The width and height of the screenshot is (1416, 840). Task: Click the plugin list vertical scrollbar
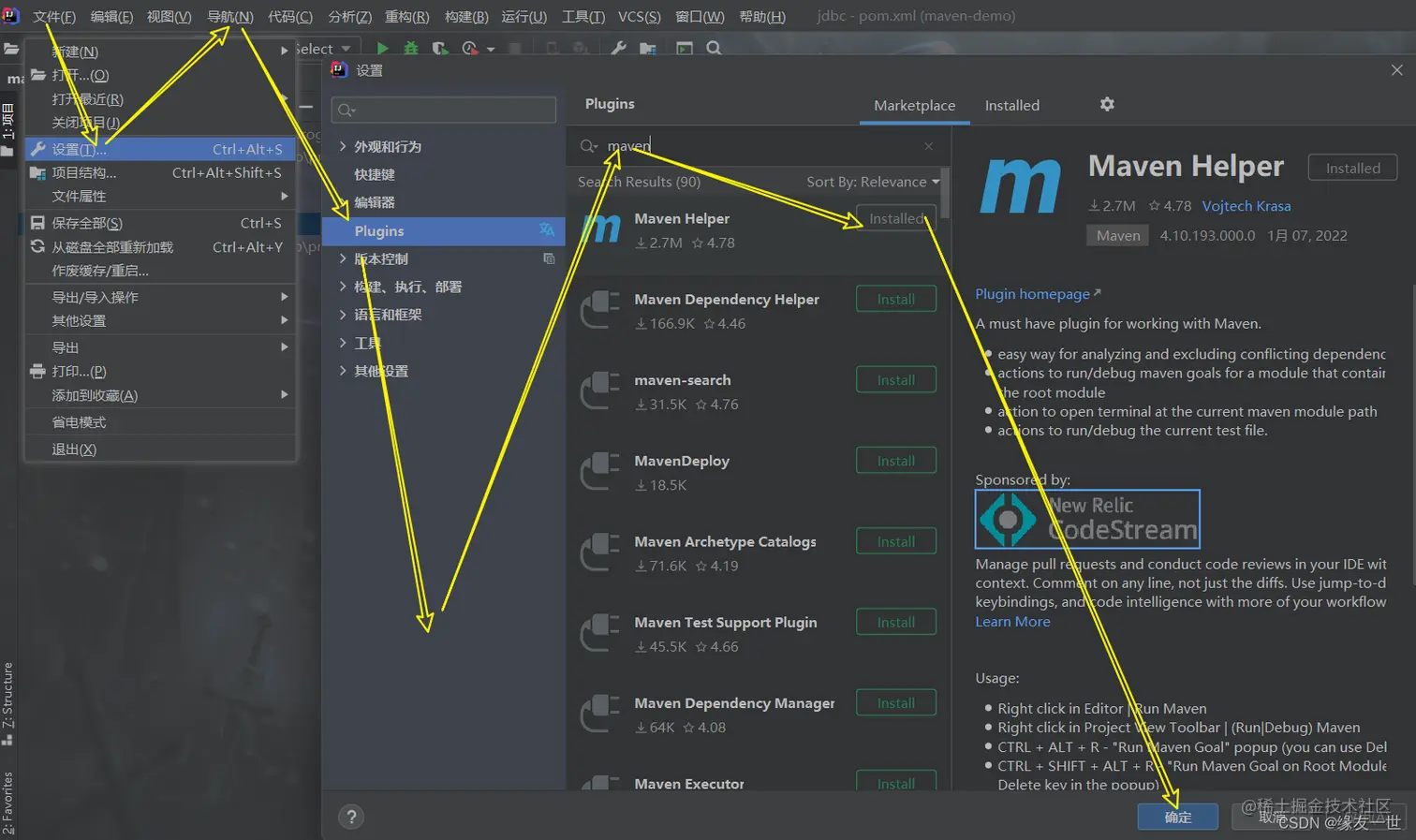pyautogui.click(x=945, y=194)
